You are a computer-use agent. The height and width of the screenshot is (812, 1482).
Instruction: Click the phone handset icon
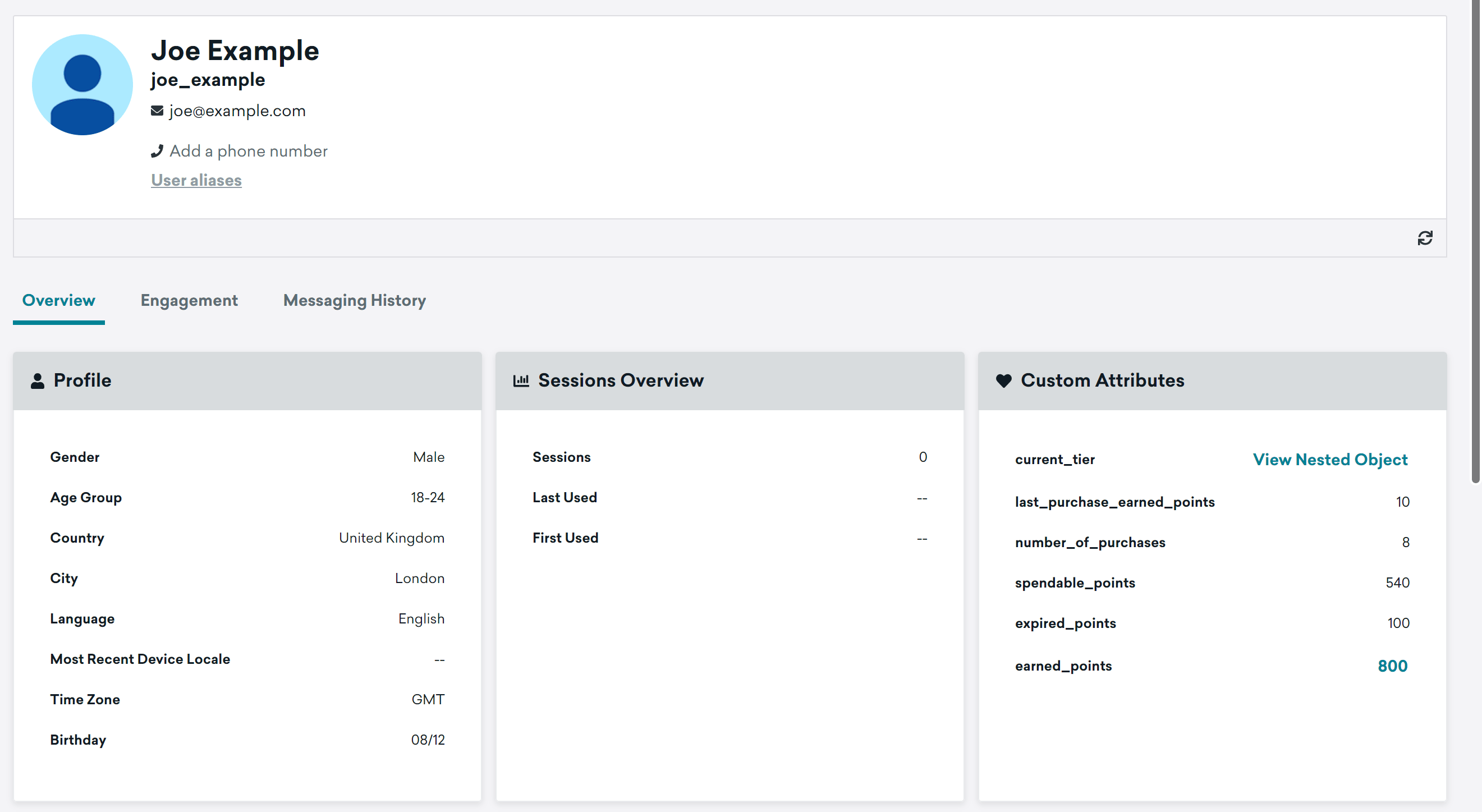(x=157, y=151)
